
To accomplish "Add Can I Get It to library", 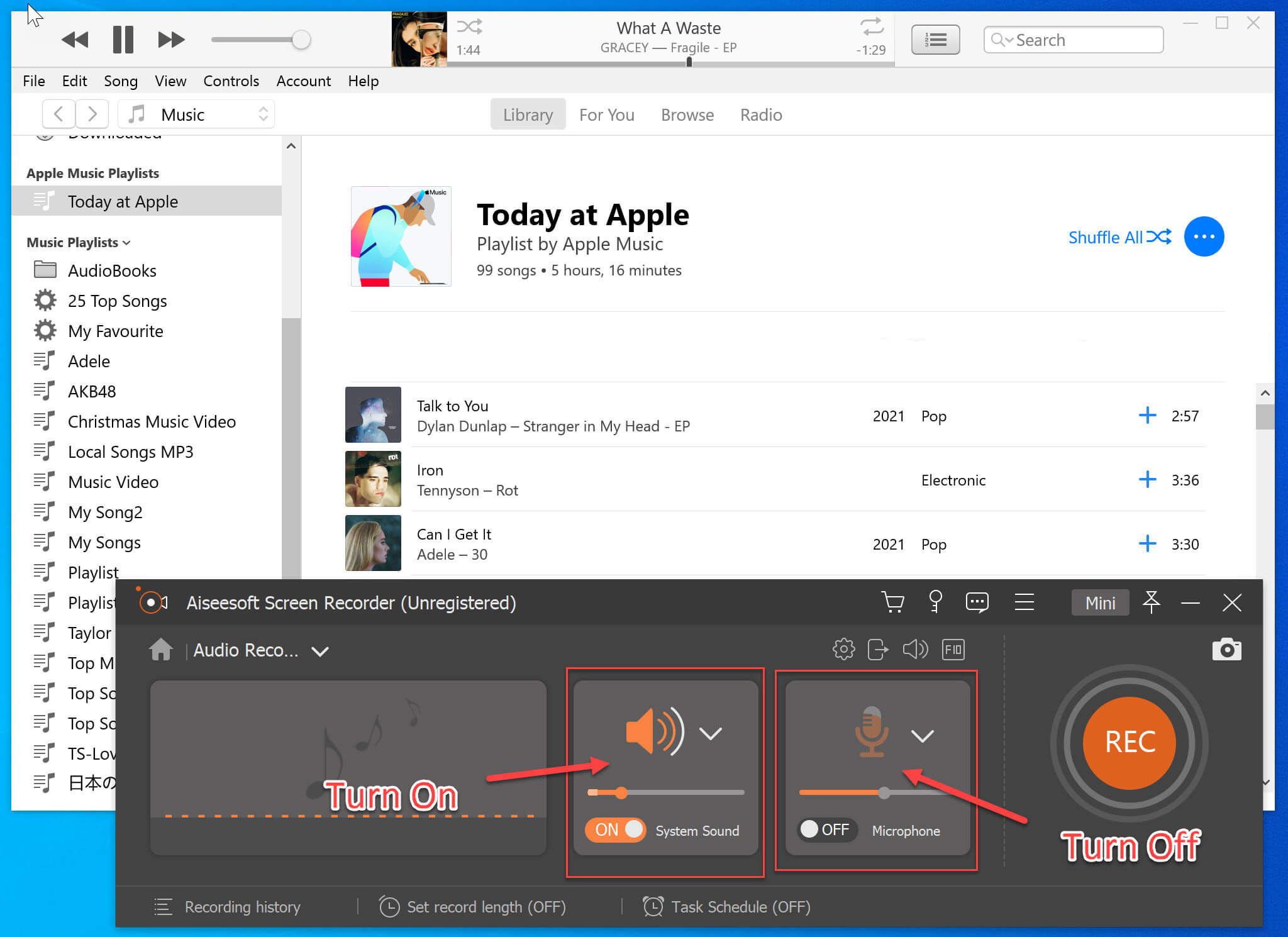I will click(x=1147, y=543).
